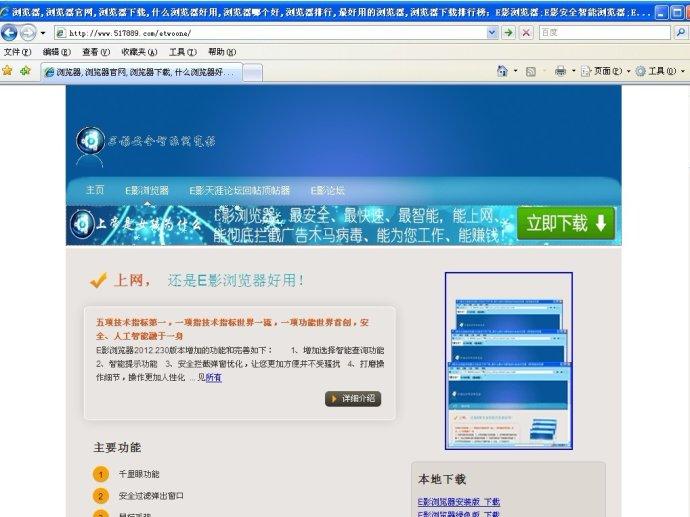
Task: Click the E影 banner logo beside 上帝是女孩
Action: (x=82, y=224)
